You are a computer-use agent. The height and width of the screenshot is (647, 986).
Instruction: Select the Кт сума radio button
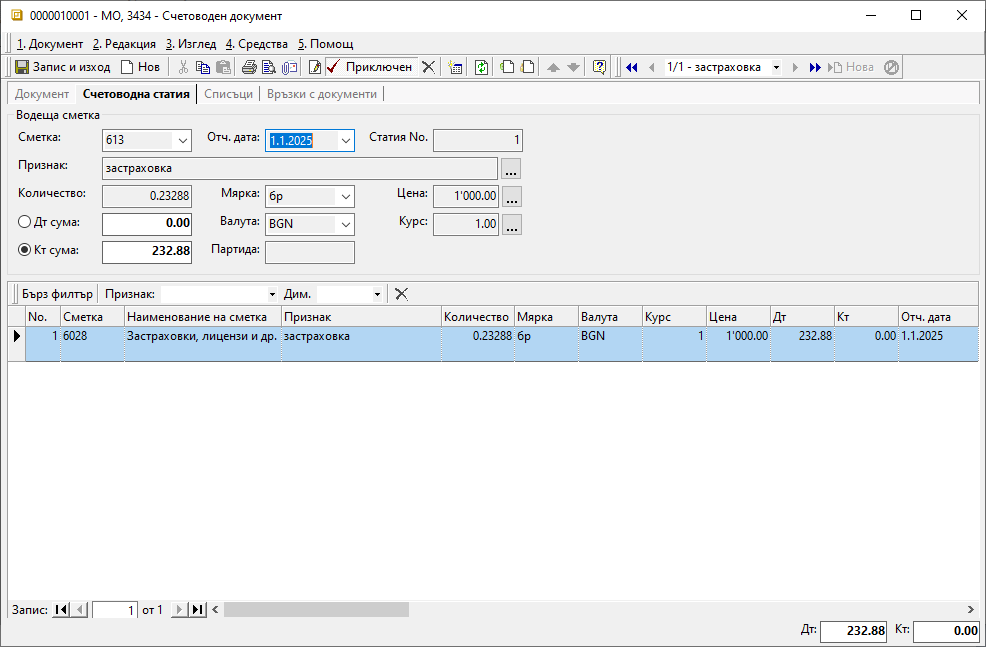25,250
